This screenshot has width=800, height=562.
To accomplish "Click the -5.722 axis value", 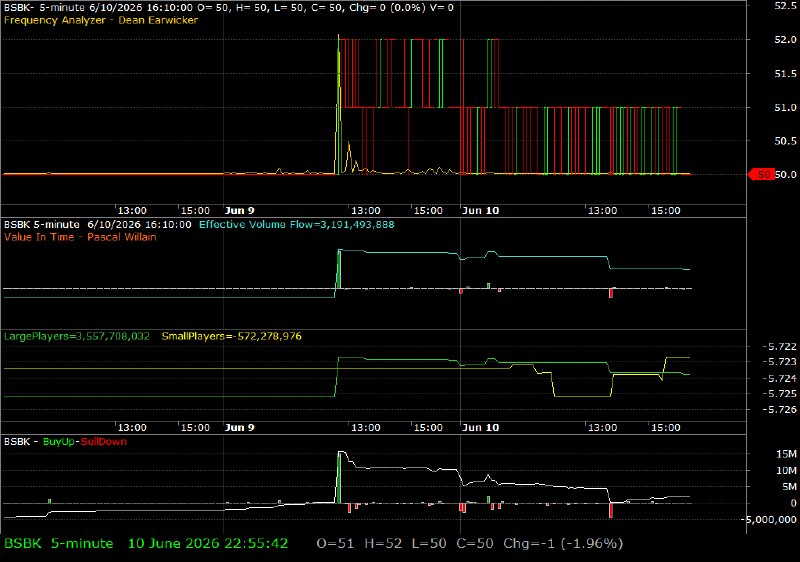I will coord(780,347).
